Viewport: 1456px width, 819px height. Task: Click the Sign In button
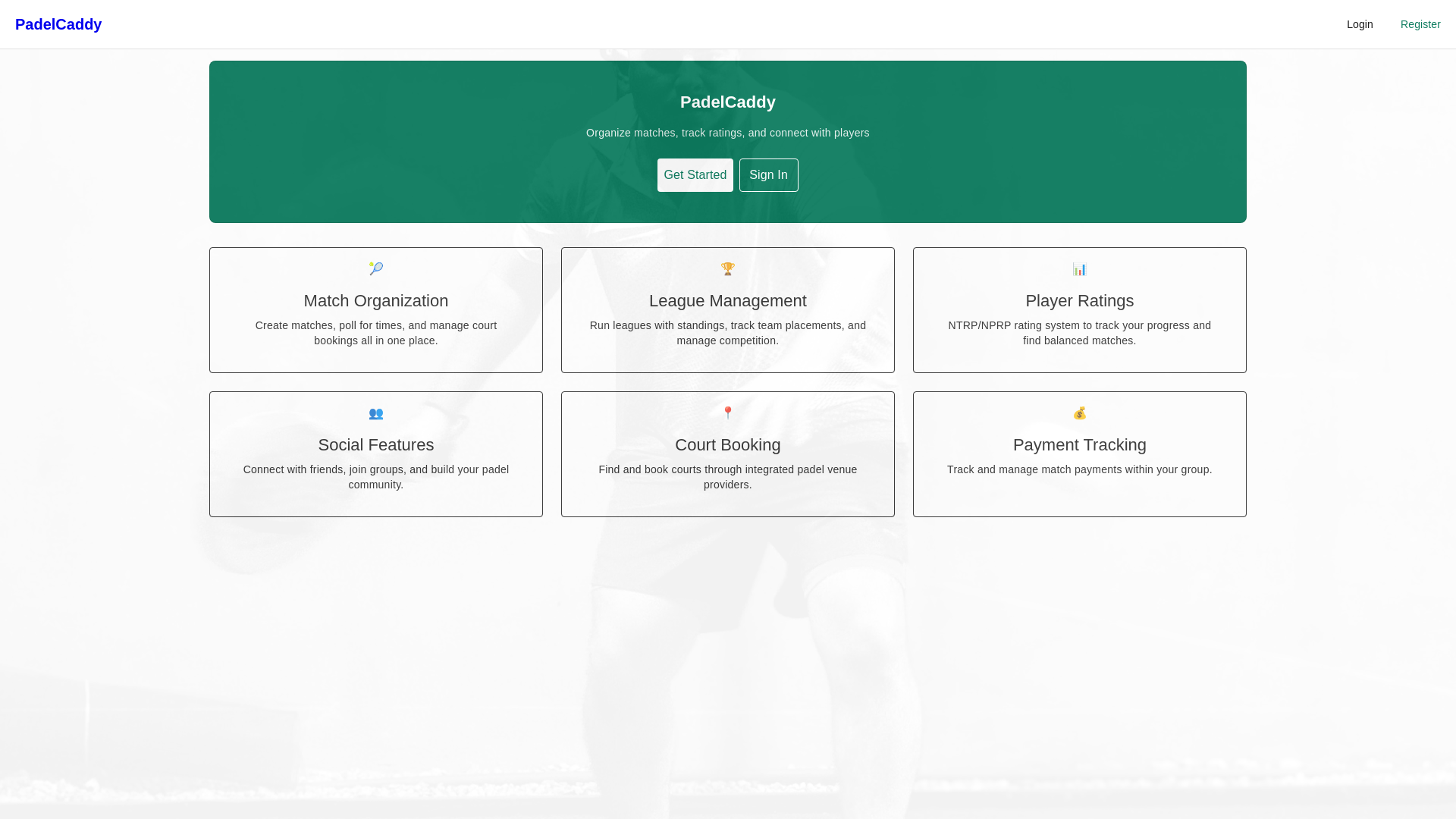(769, 175)
